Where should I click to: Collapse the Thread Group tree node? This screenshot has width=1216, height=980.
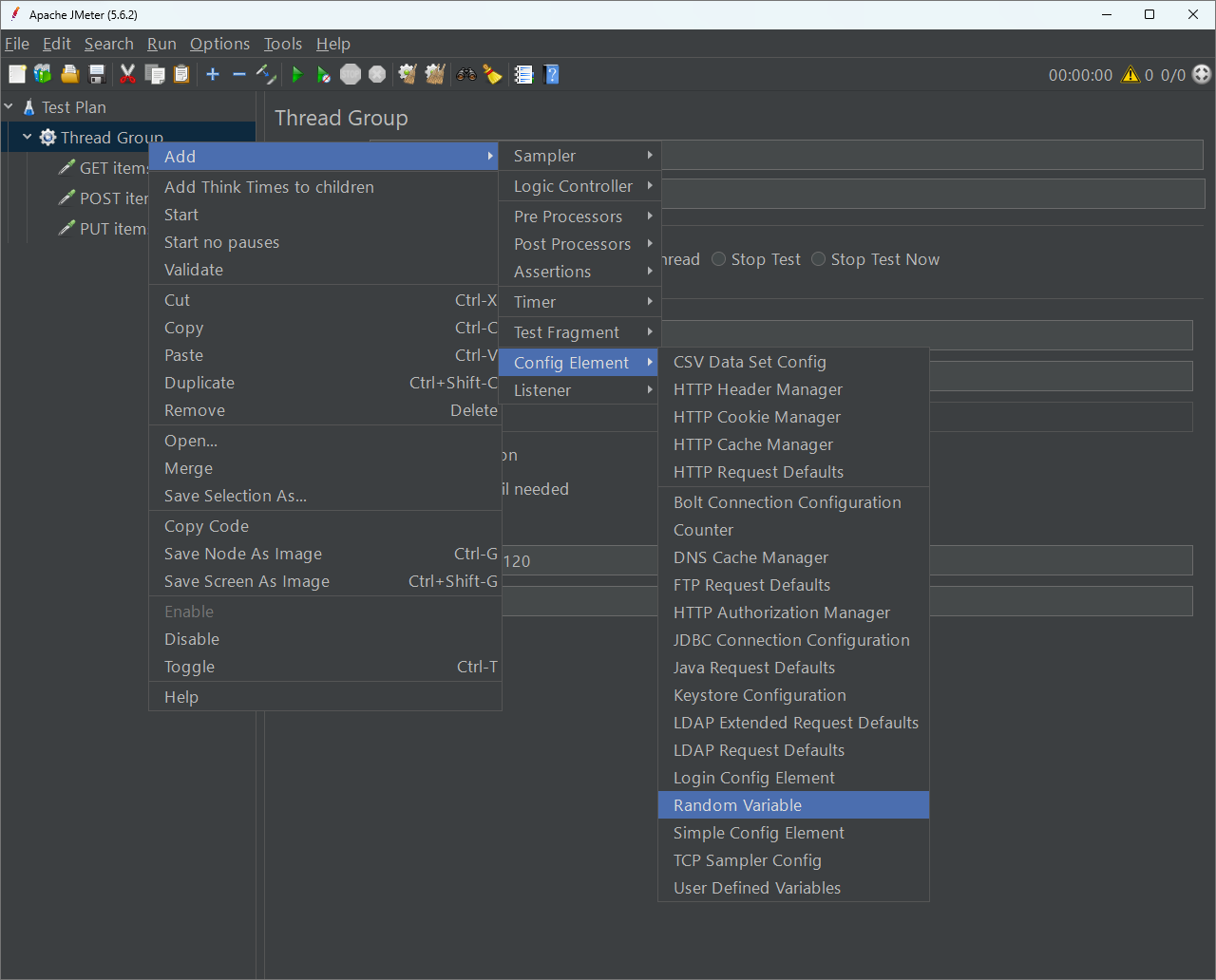28,138
